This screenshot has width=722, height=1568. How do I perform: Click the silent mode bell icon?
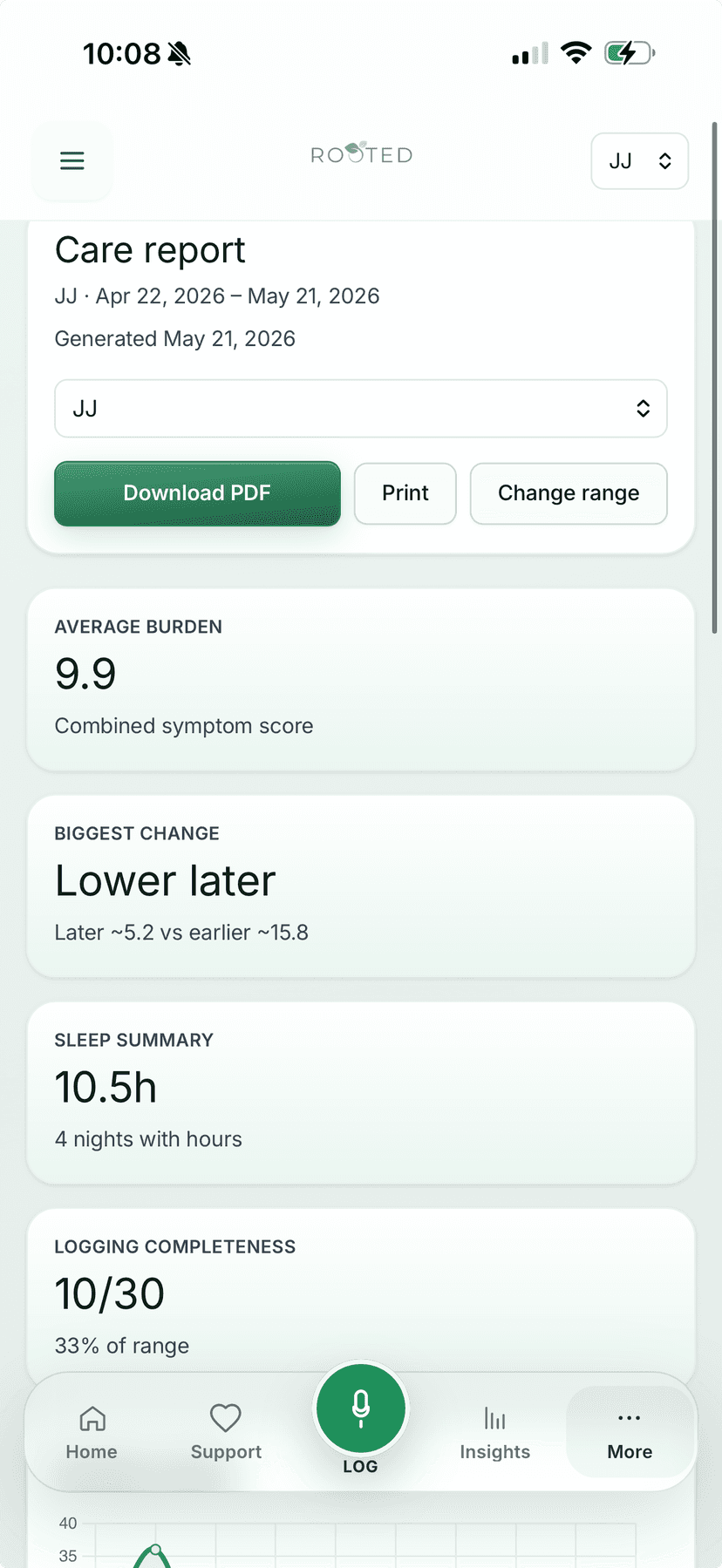click(180, 54)
